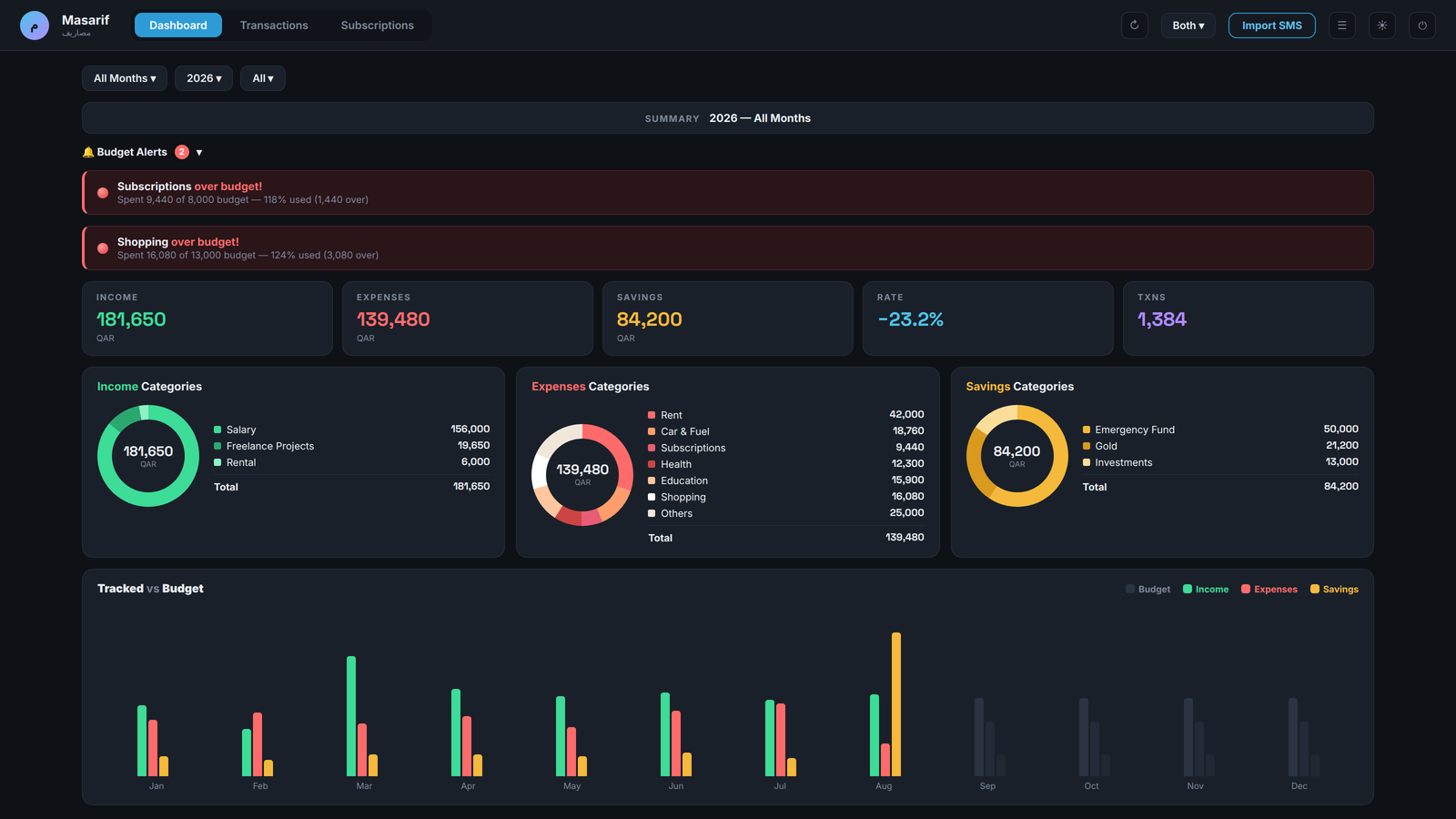Click the Emergency Fund color swatch
The width and height of the screenshot is (1456, 819).
click(1086, 430)
